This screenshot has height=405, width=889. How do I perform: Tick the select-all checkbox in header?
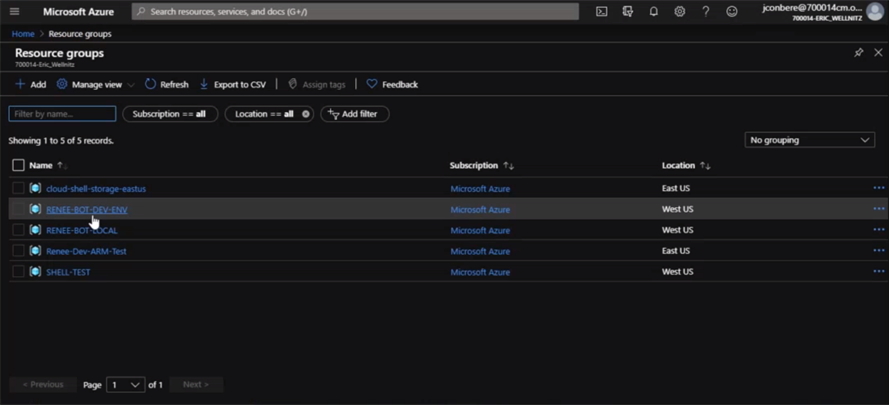click(x=18, y=165)
